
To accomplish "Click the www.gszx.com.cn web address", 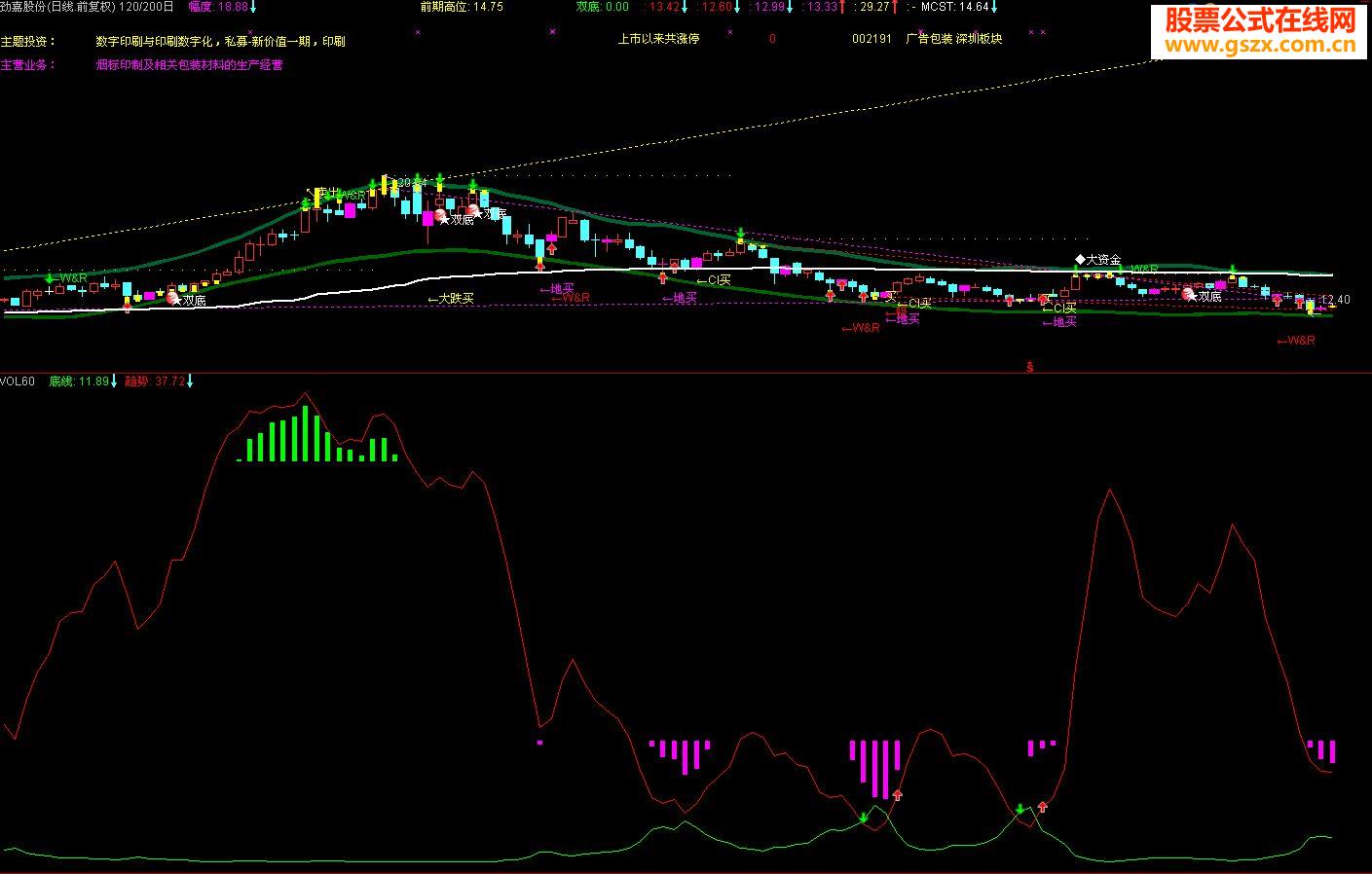I will coord(1261,46).
